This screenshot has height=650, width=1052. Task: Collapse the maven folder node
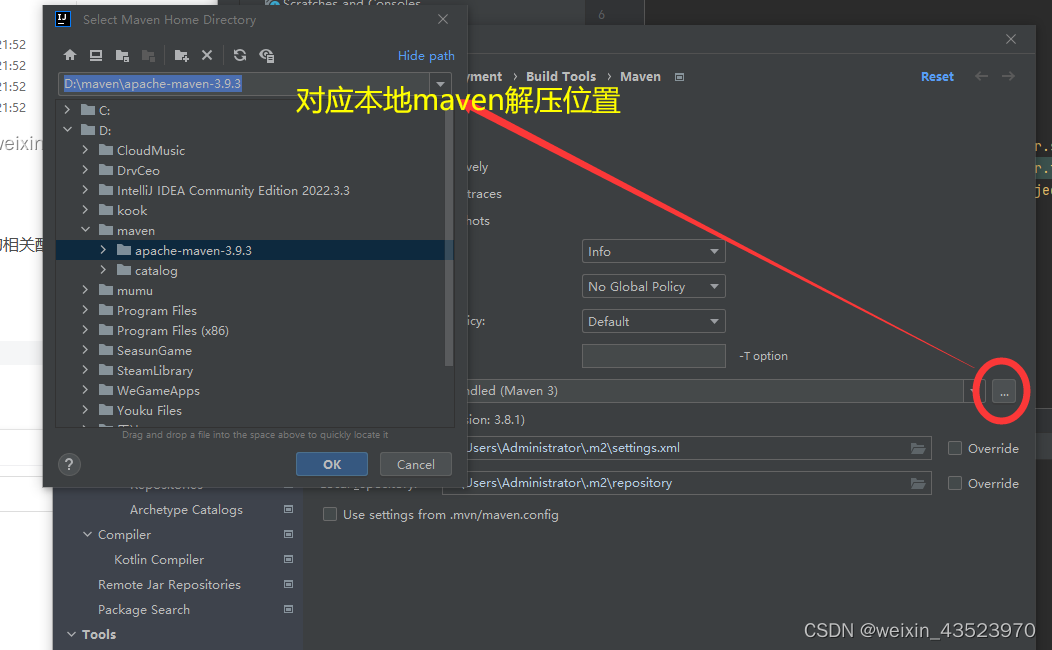[85, 229]
